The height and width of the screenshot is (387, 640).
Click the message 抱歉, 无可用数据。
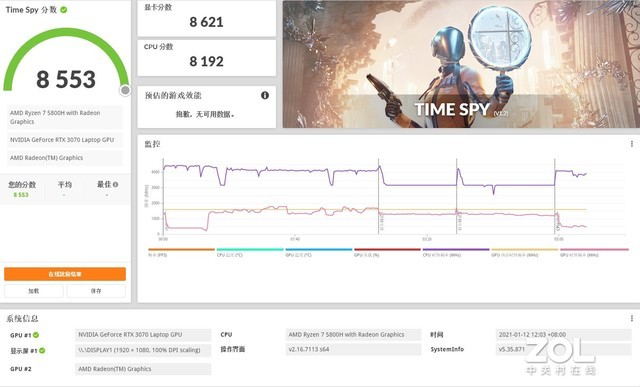click(205, 114)
